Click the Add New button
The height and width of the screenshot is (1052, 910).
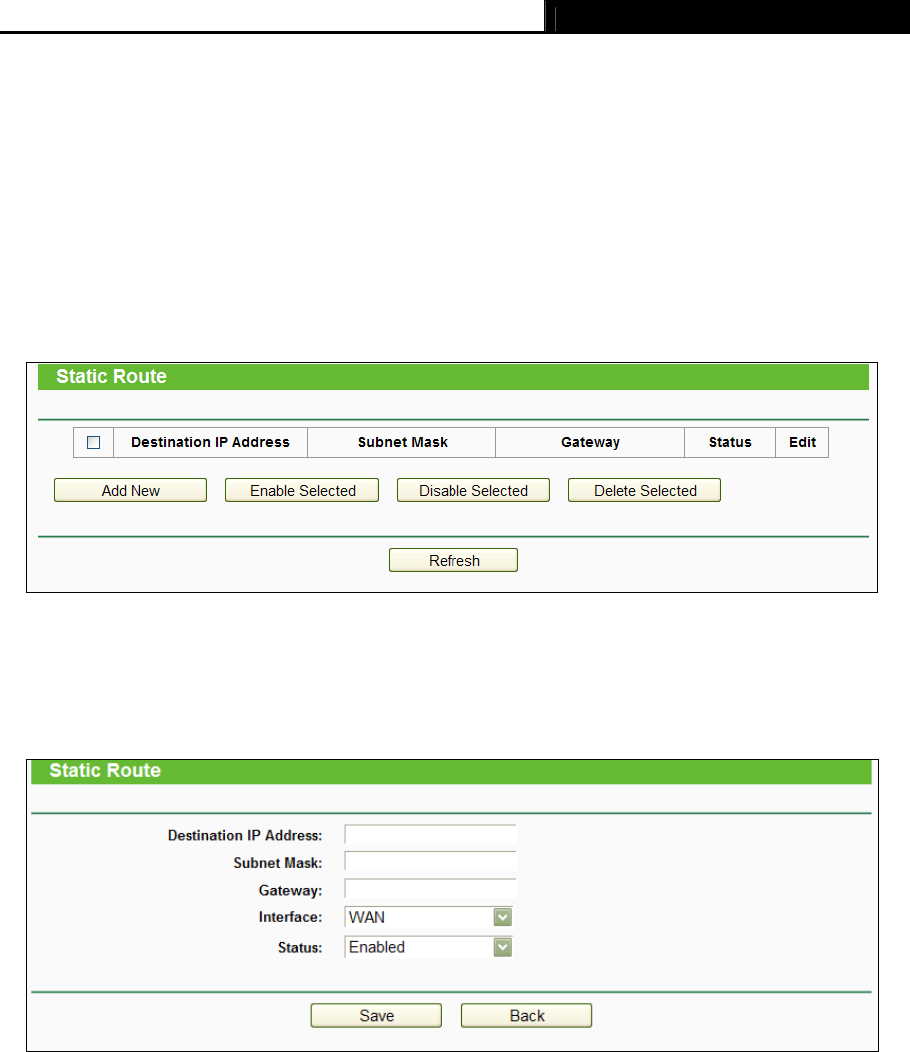tap(130, 490)
